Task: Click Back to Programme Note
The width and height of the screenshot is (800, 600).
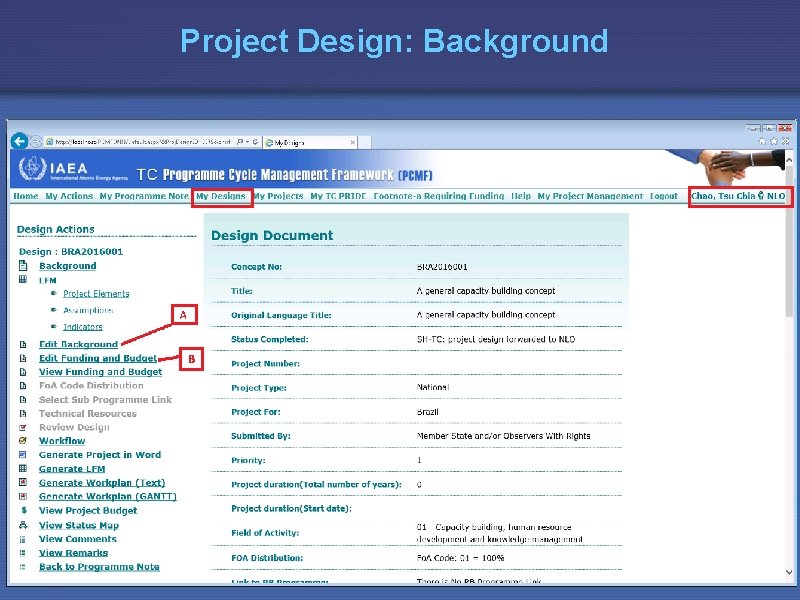Action: tap(80, 566)
